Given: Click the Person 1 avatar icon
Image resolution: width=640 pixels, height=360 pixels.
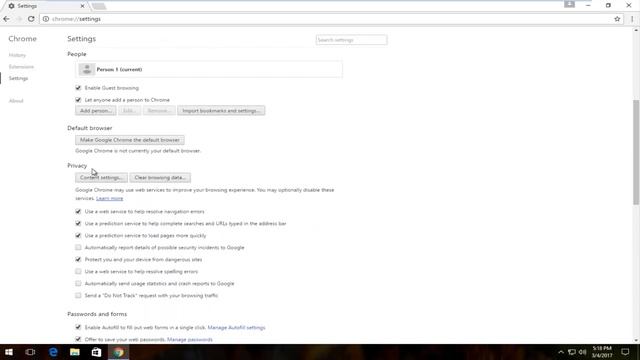Looking at the screenshot, I should pyautogui.click(x=87, y=69).
